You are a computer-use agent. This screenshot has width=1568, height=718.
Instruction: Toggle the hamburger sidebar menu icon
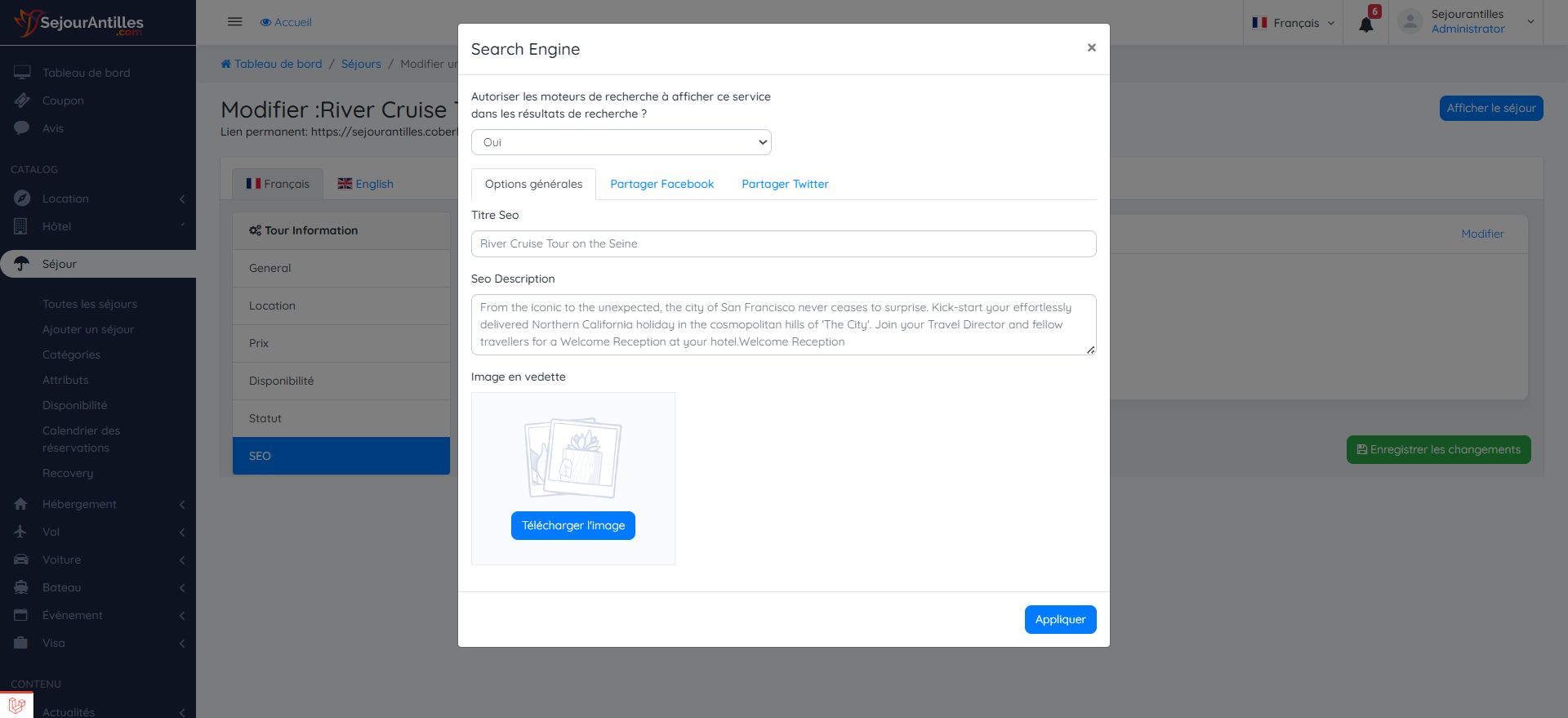click(x=234, y=22)
